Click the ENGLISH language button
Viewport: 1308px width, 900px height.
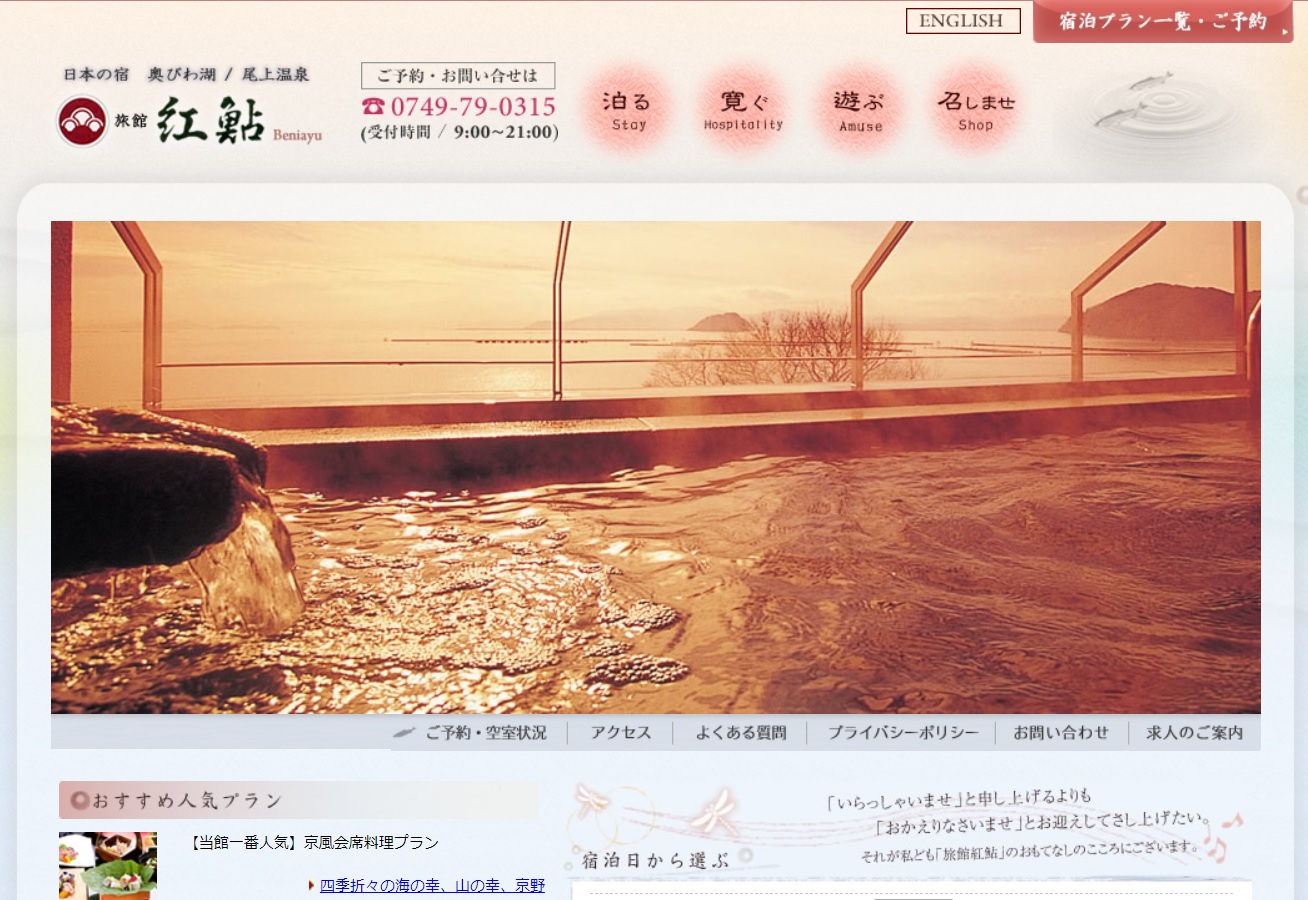pyautogui.click(x=963, y=21)
